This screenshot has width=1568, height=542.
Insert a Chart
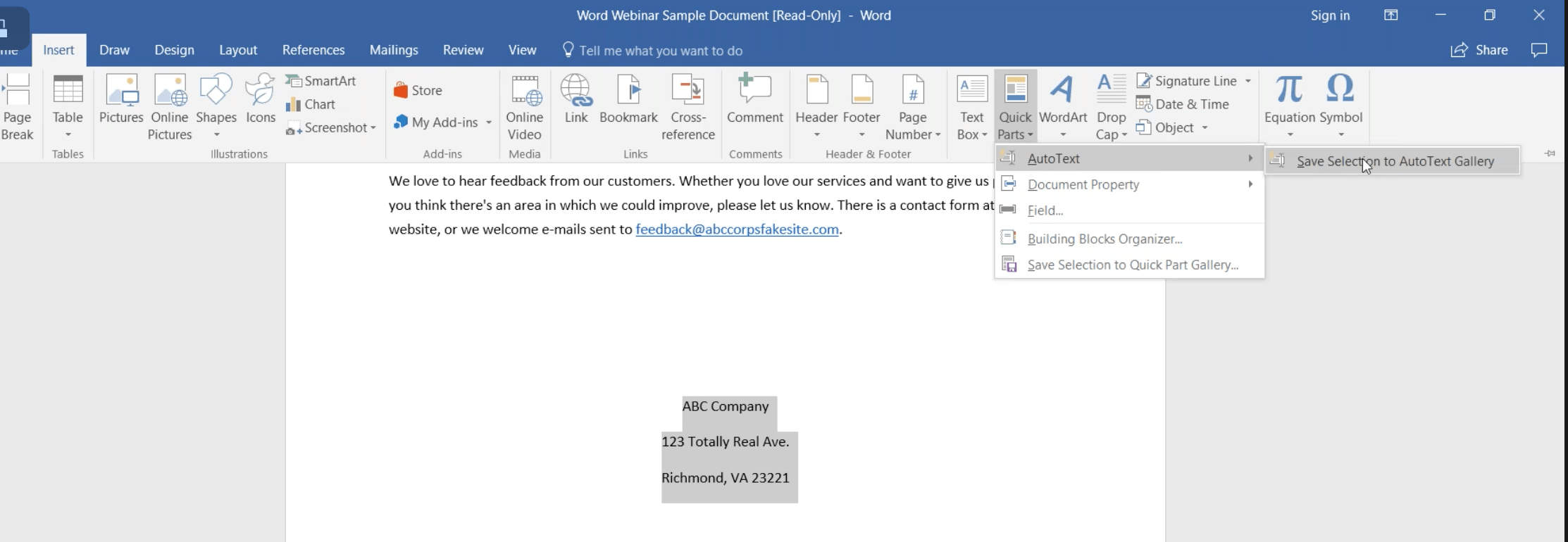(x=311, y=104)
